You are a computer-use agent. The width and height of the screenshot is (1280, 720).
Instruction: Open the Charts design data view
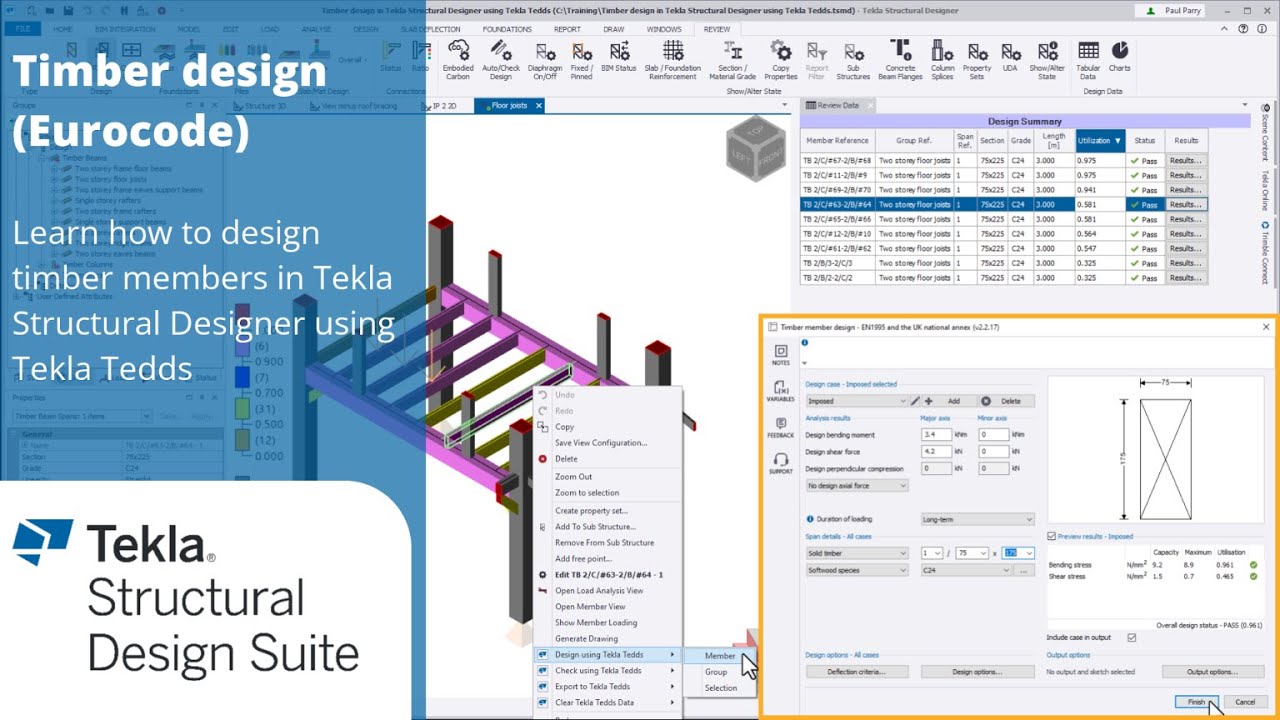[x=1120, y=56]
